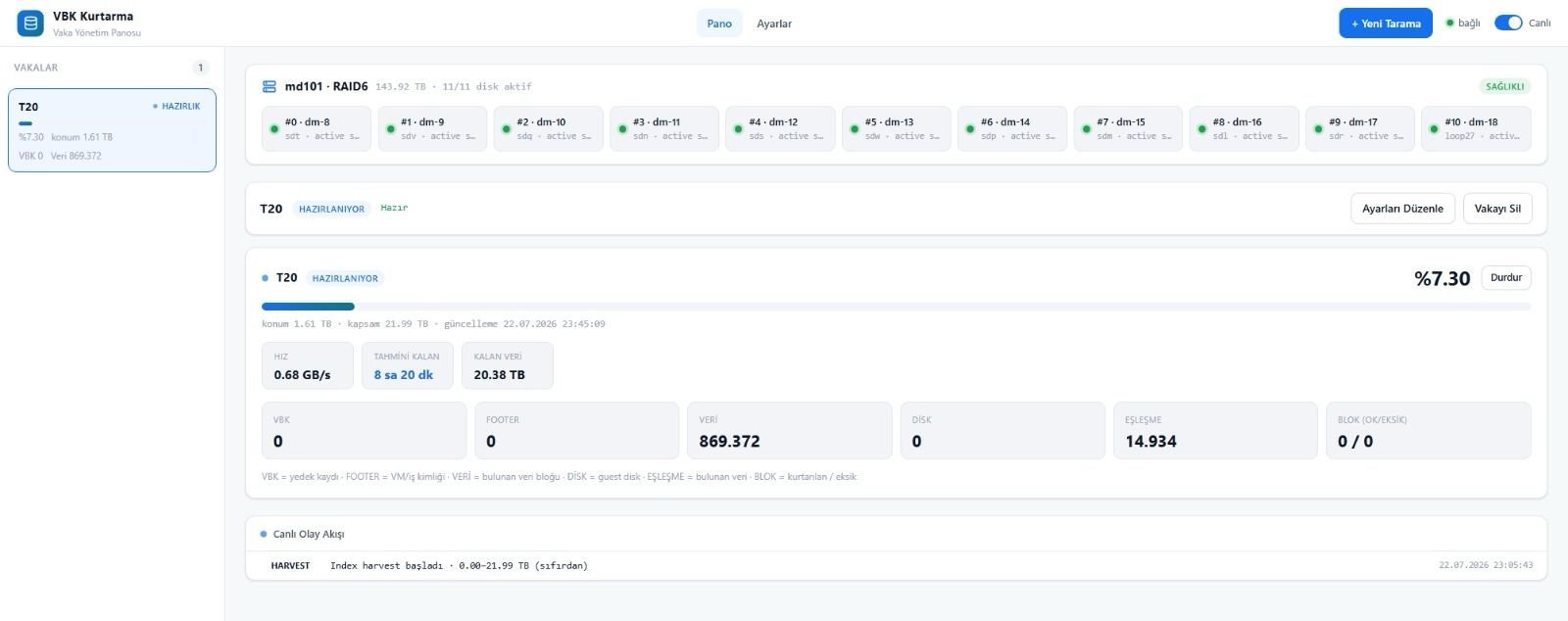
Task: Click the green status dot of disk #5 dm-13
Action: [x=855, y=129]
